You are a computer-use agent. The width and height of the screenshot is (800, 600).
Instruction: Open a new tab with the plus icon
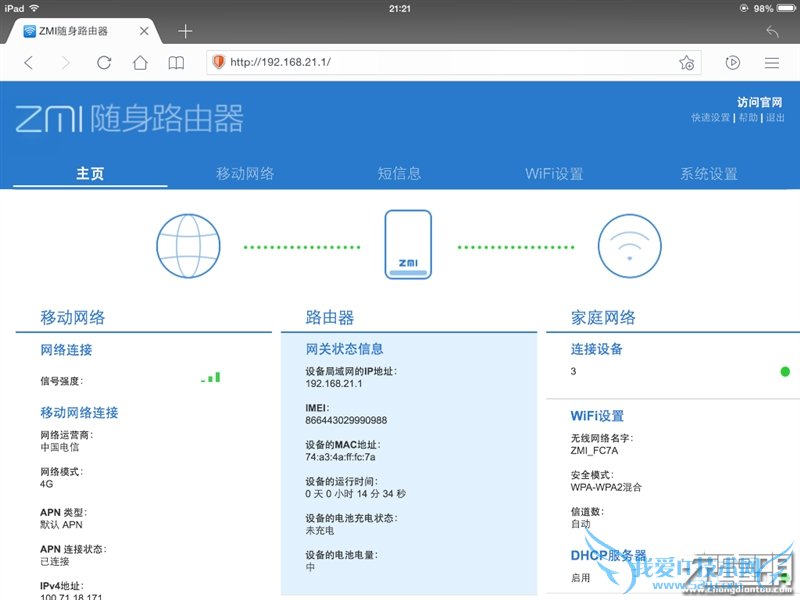[x=185, y=31]
